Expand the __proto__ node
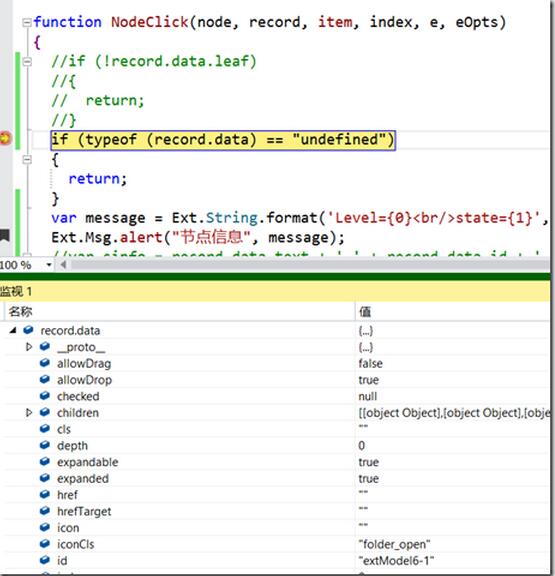 point(29,347)
